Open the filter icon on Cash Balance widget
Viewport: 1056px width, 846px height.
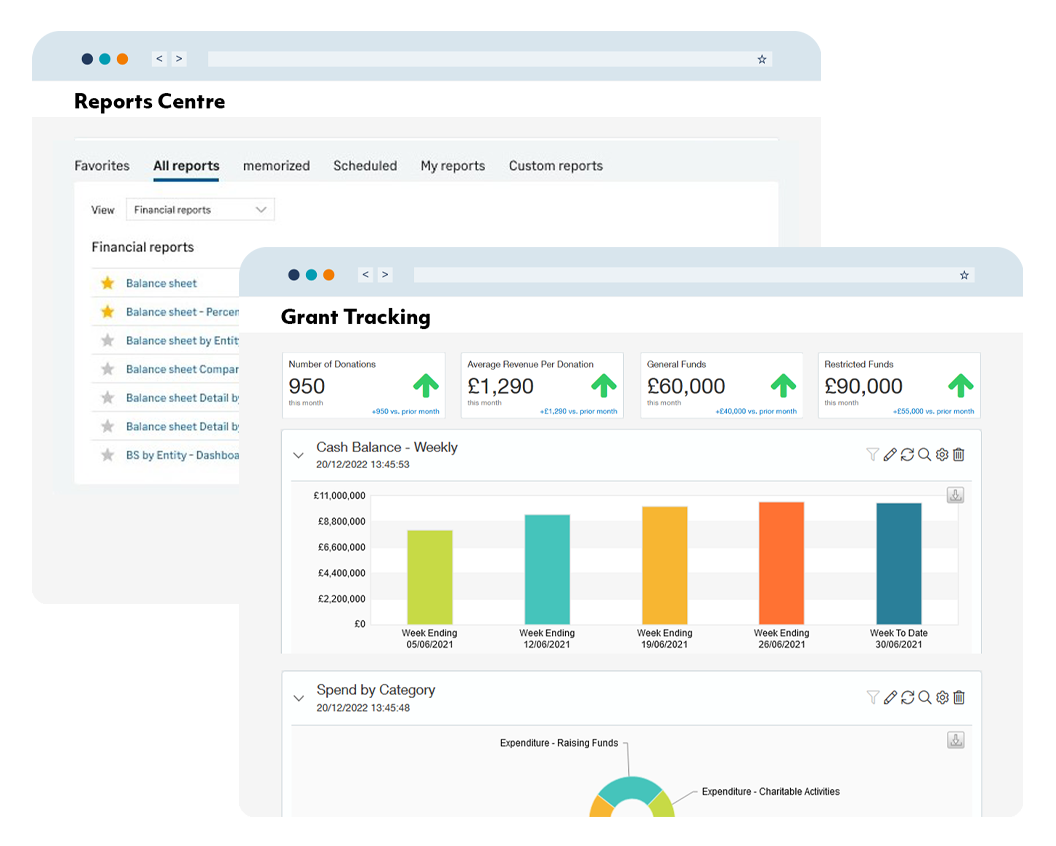(x=873, y=454)
